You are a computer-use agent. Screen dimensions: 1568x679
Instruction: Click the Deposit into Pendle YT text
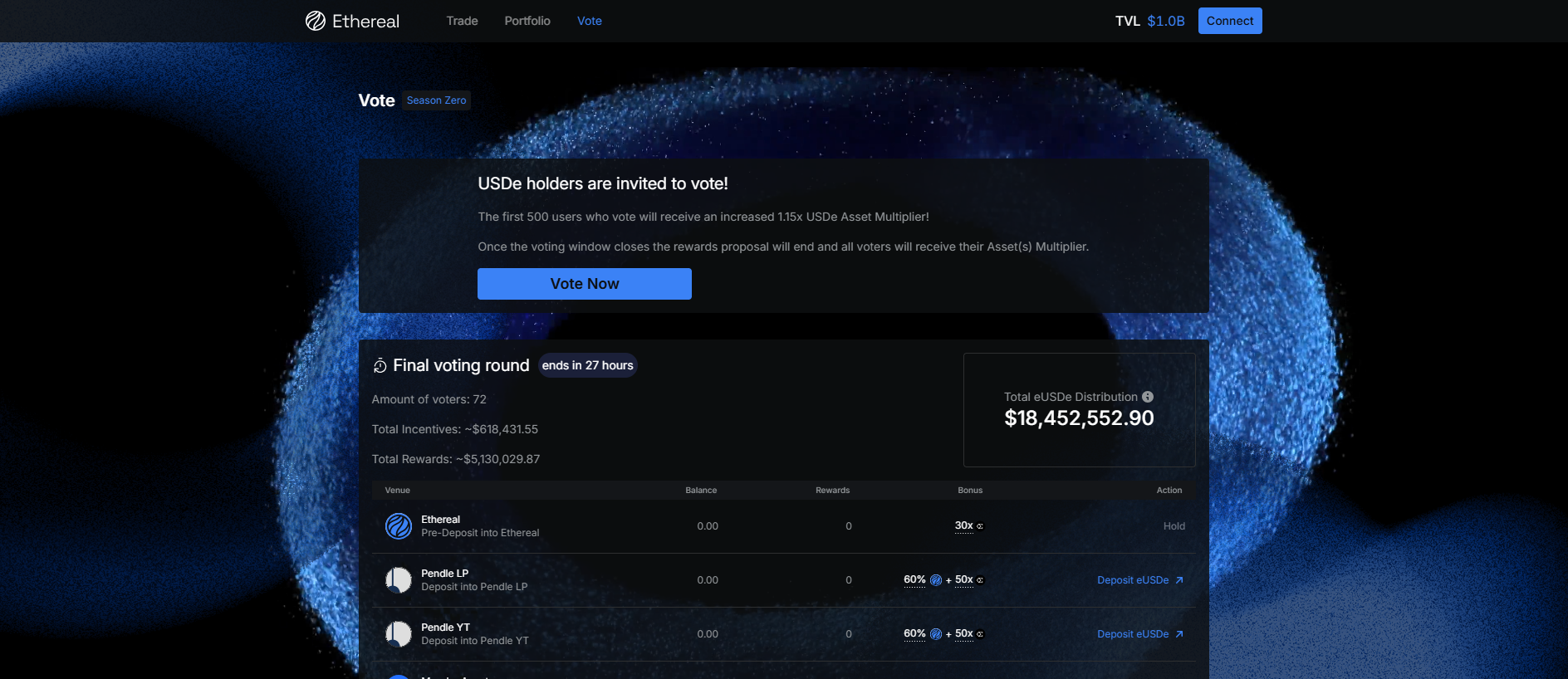pos(475,641)
